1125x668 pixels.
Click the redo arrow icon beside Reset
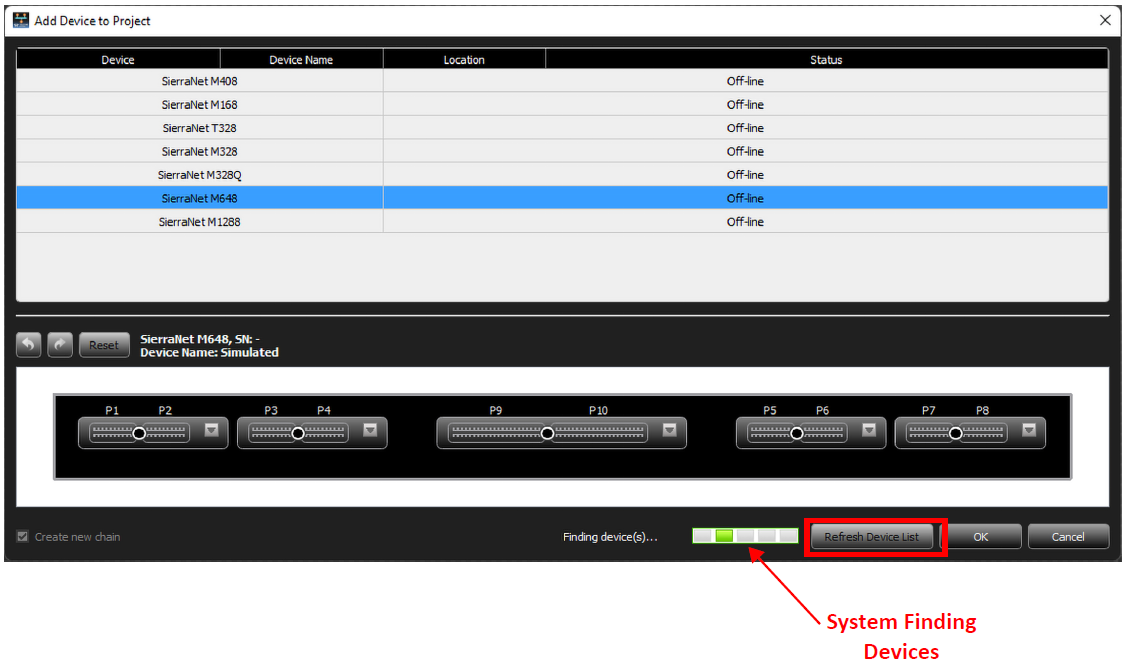tap(60, 345)
